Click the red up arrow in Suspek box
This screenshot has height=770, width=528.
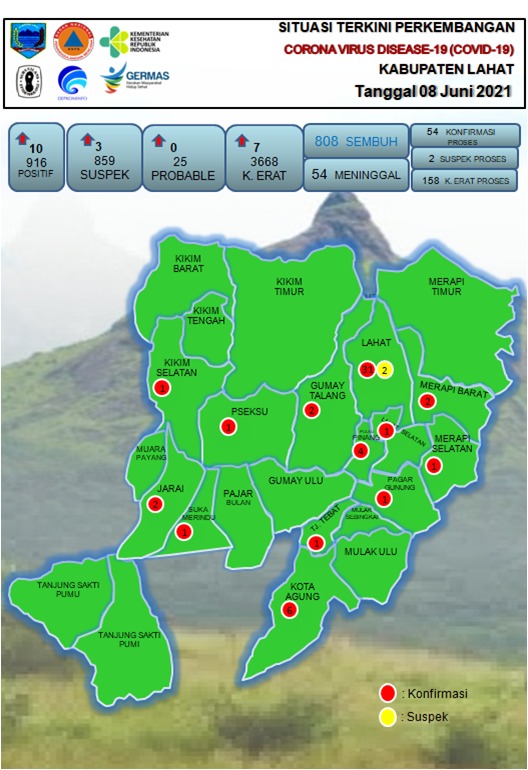pyautogui.click(x=87, y=139)
